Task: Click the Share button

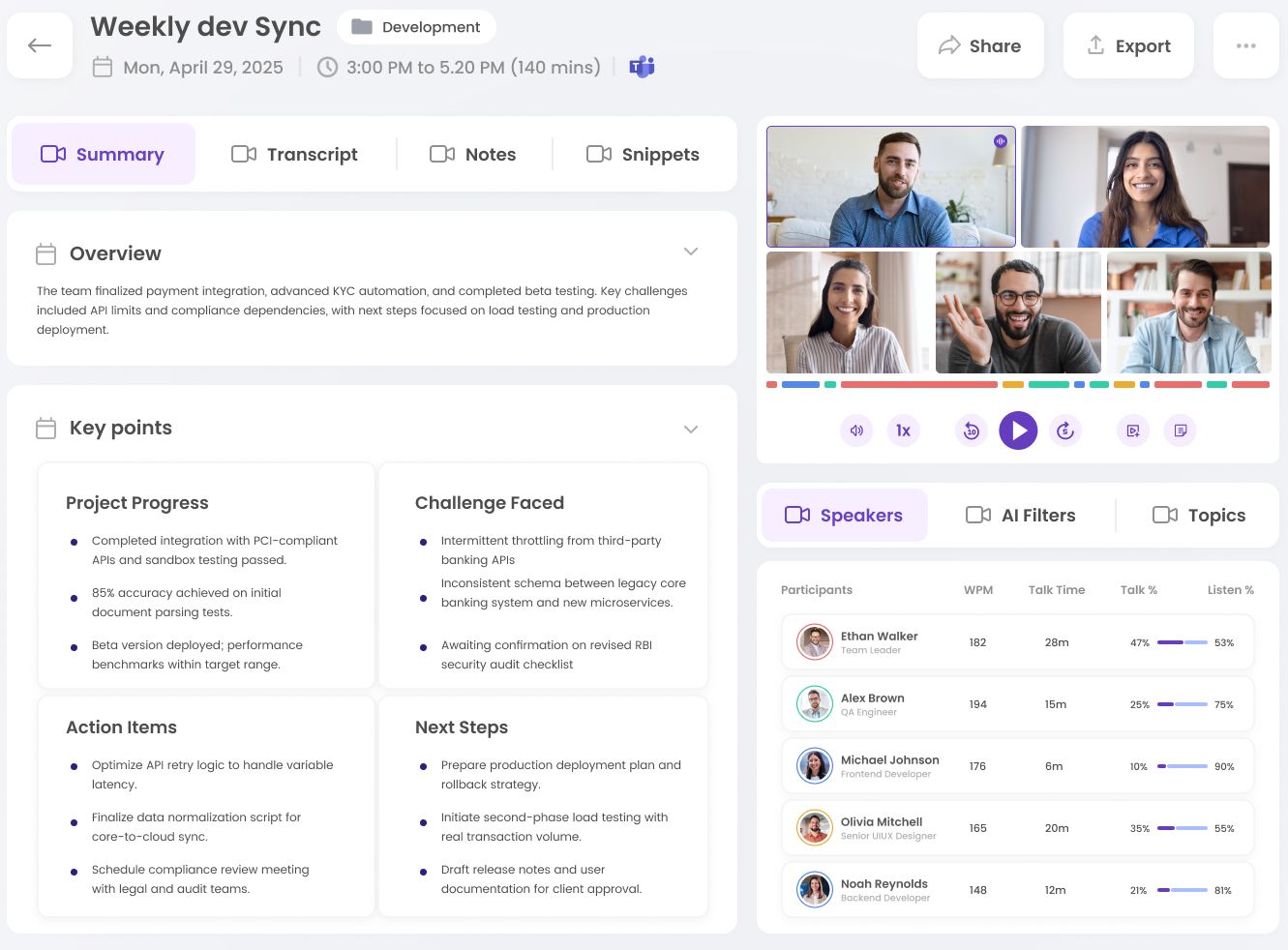Action: [980, 45]
